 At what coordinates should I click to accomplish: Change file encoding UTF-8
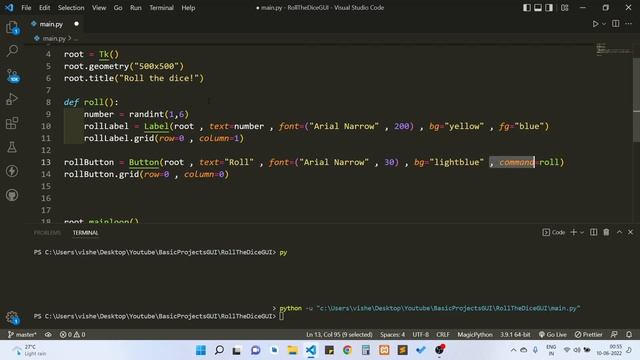[x=420, y=334]
